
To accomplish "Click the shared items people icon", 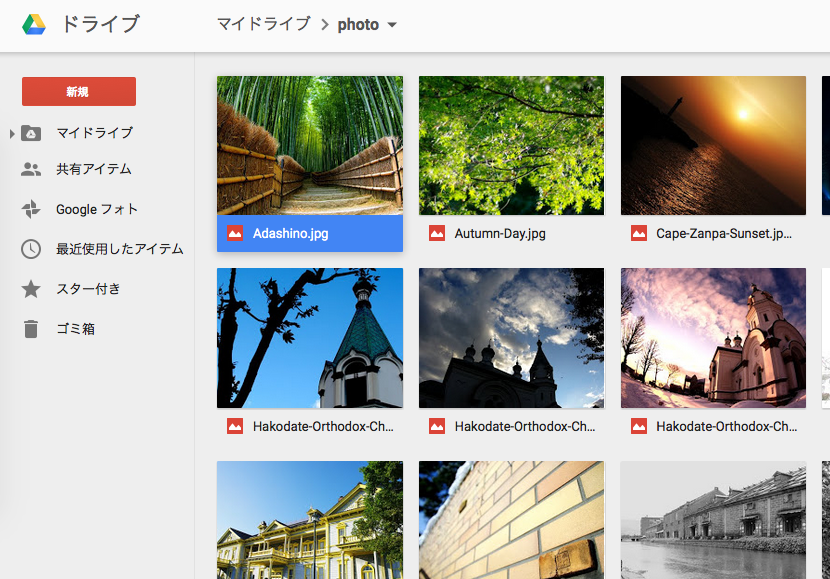I will (x=31, y=169).
